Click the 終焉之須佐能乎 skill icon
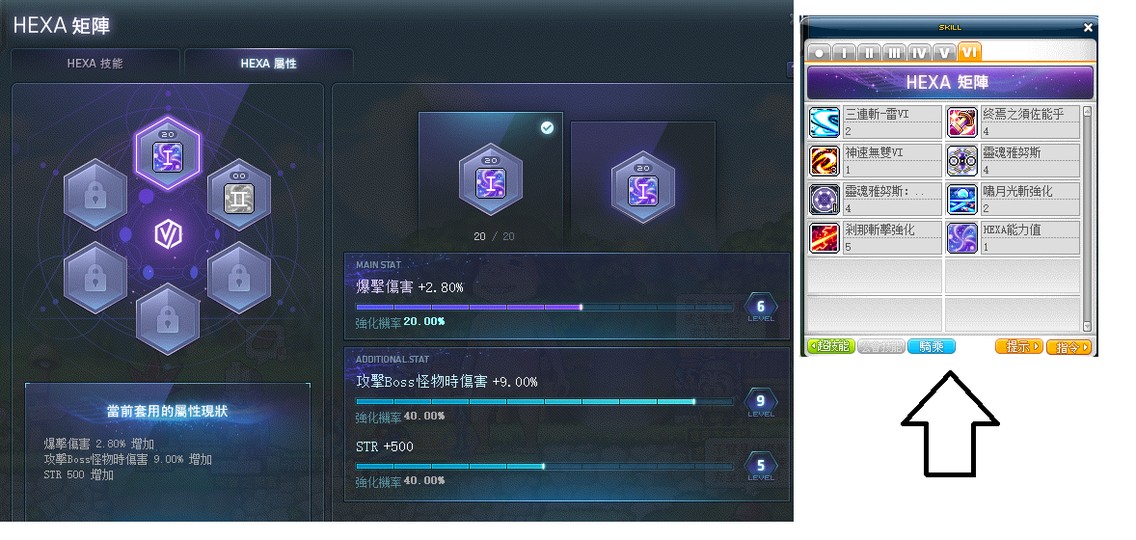Screen dimensions: 1136x540 click(963, 122)
